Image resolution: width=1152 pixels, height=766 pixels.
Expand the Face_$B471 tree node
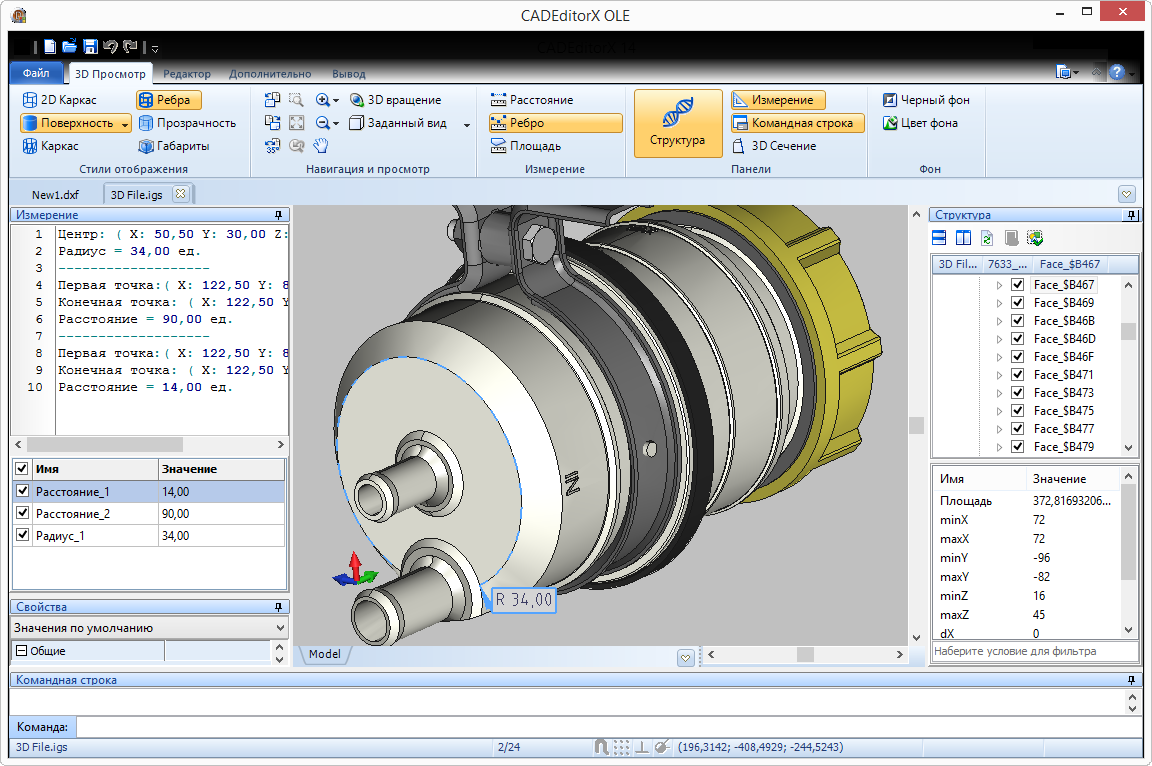point(998,375)
